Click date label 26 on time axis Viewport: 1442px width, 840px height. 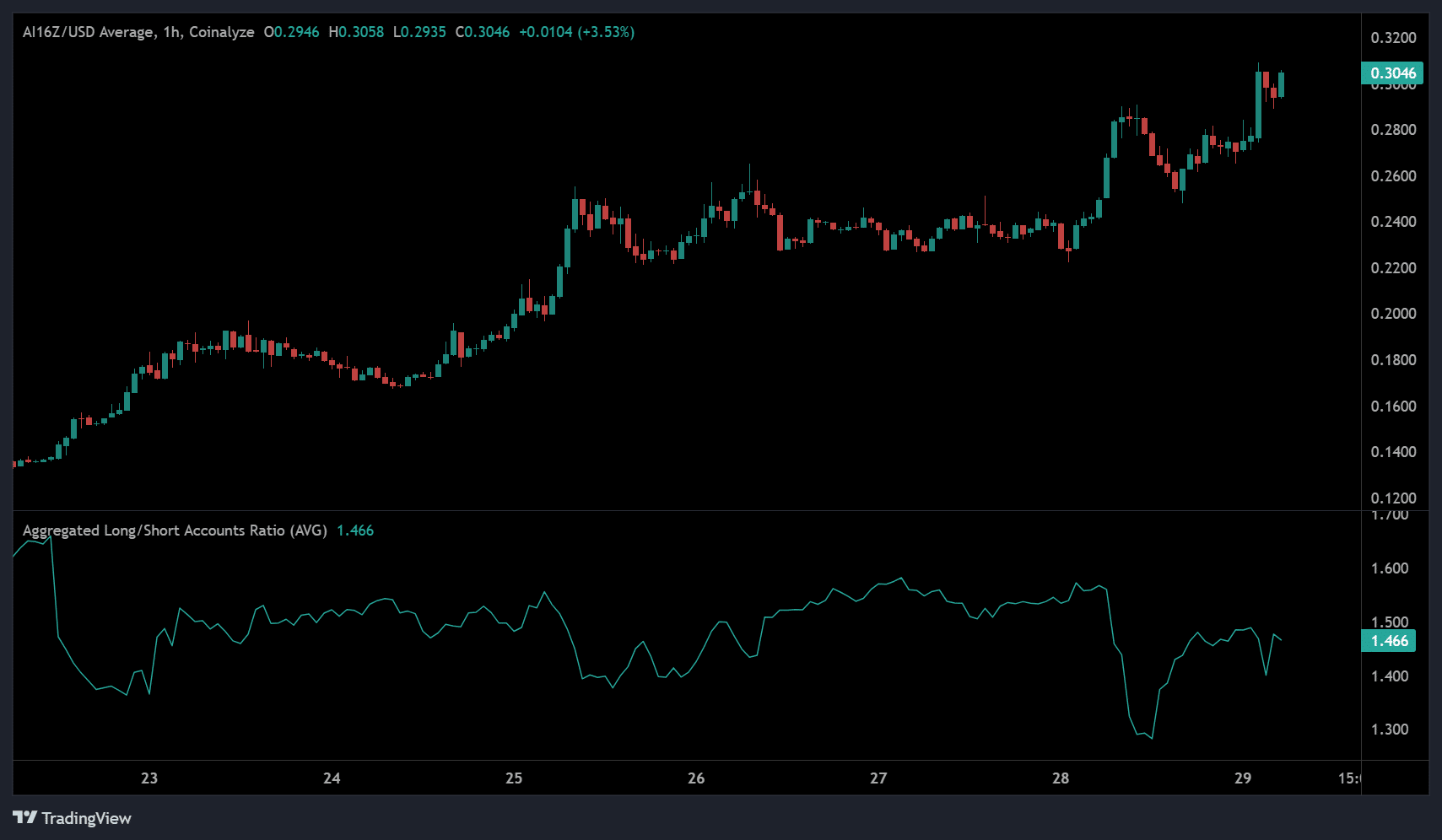pos(696,778)
